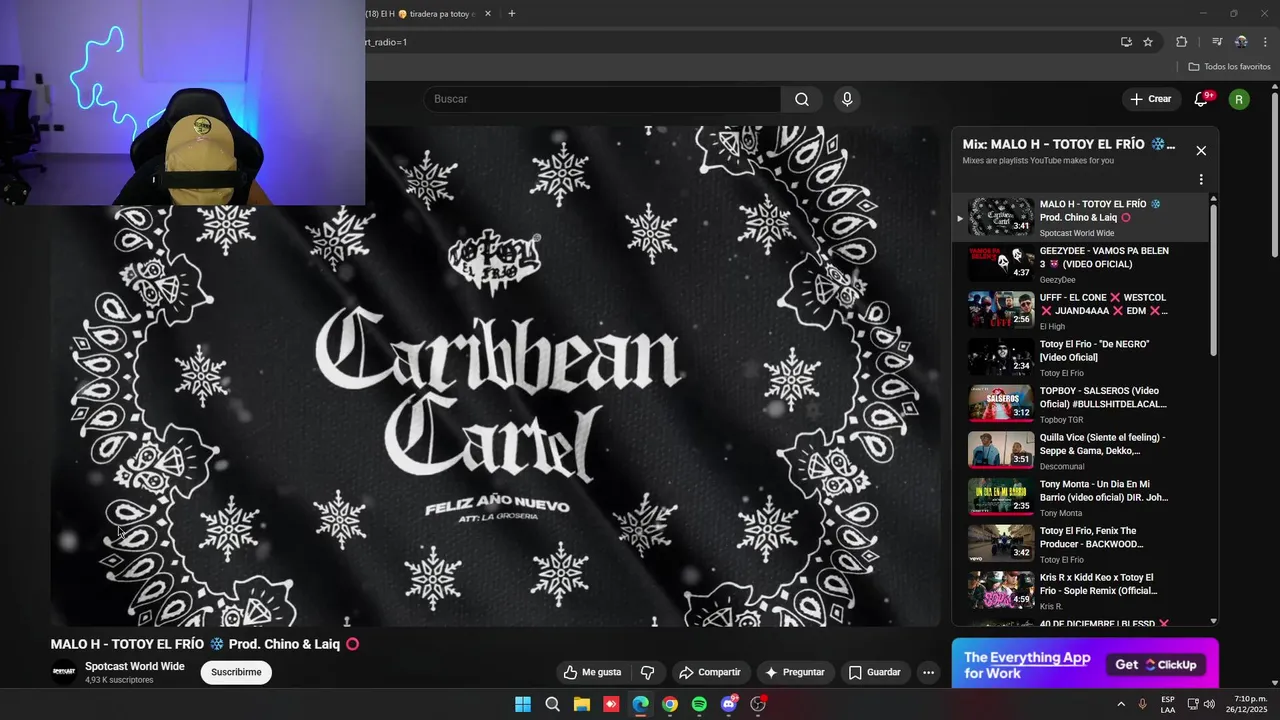
Task: Select Tony Monta - Un Dia En Mi Barrio
Action: (x=1080, y=498)
